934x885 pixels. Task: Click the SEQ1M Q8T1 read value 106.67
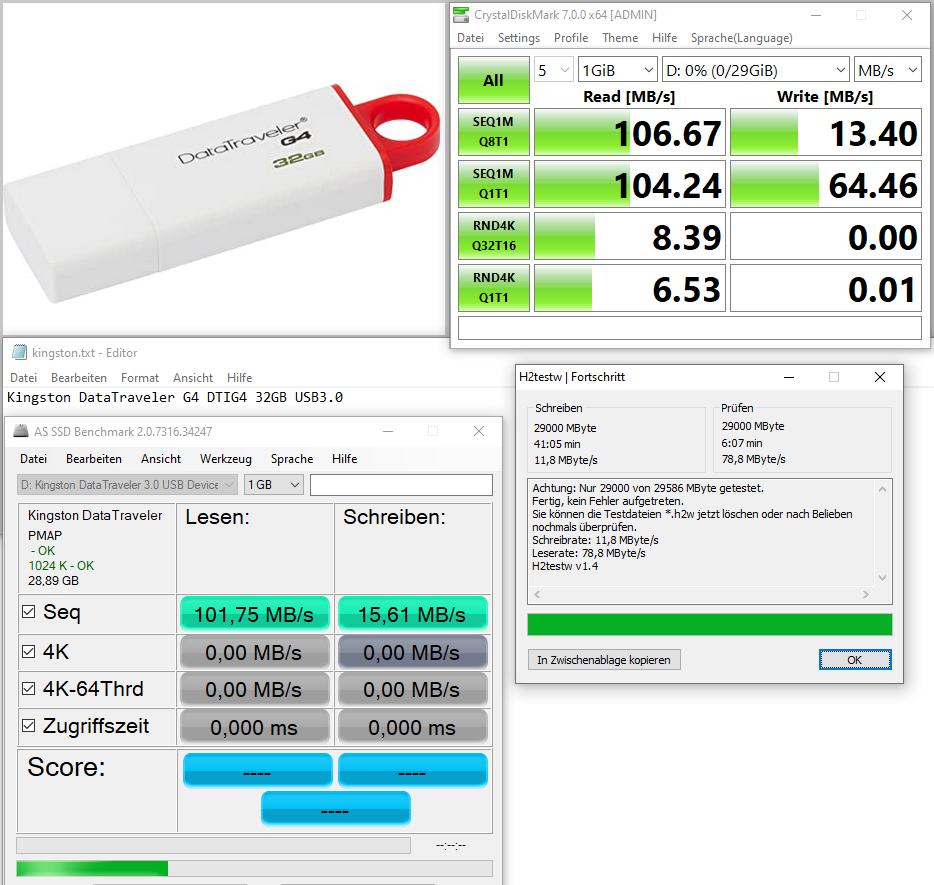point(630,132)
